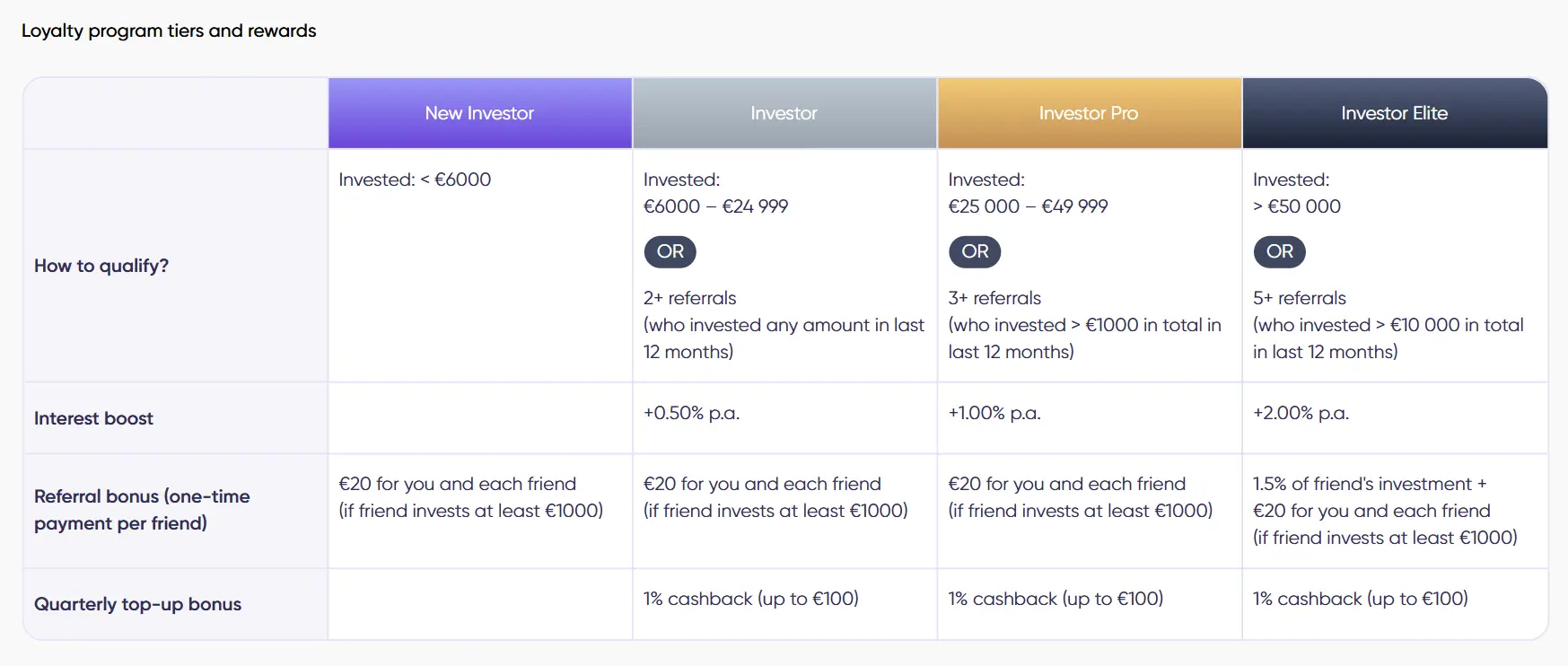Click the OR badge under €6000 – €24 999
The image size is (1568, 666).
670,251
